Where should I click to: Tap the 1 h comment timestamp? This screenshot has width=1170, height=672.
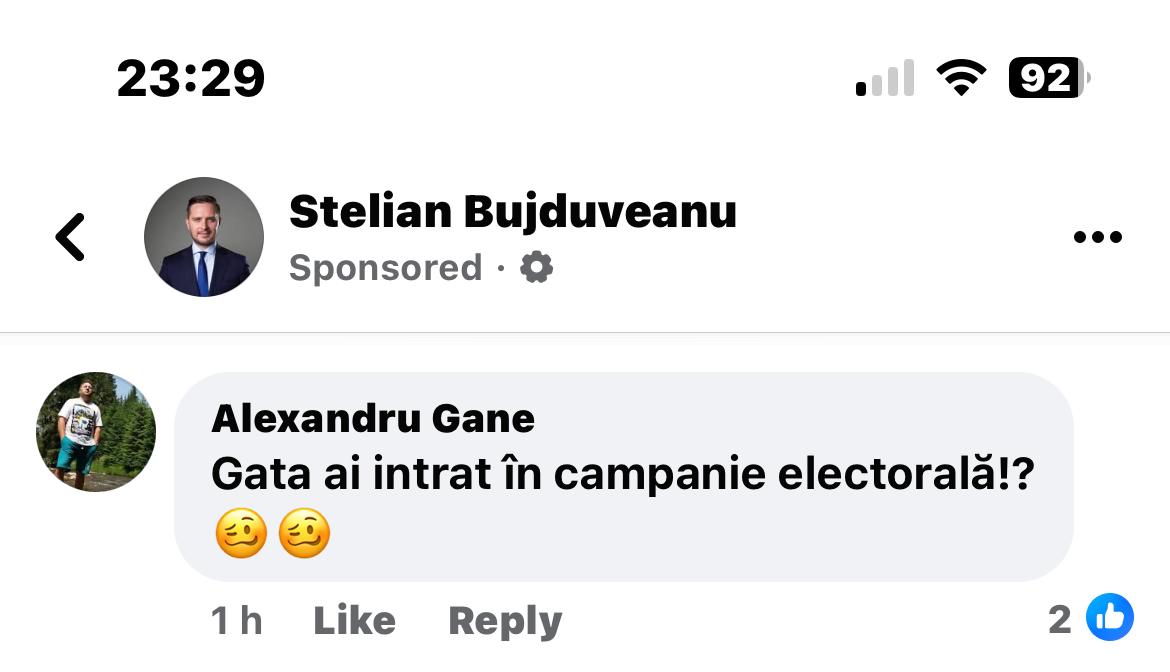click(237, 621)
